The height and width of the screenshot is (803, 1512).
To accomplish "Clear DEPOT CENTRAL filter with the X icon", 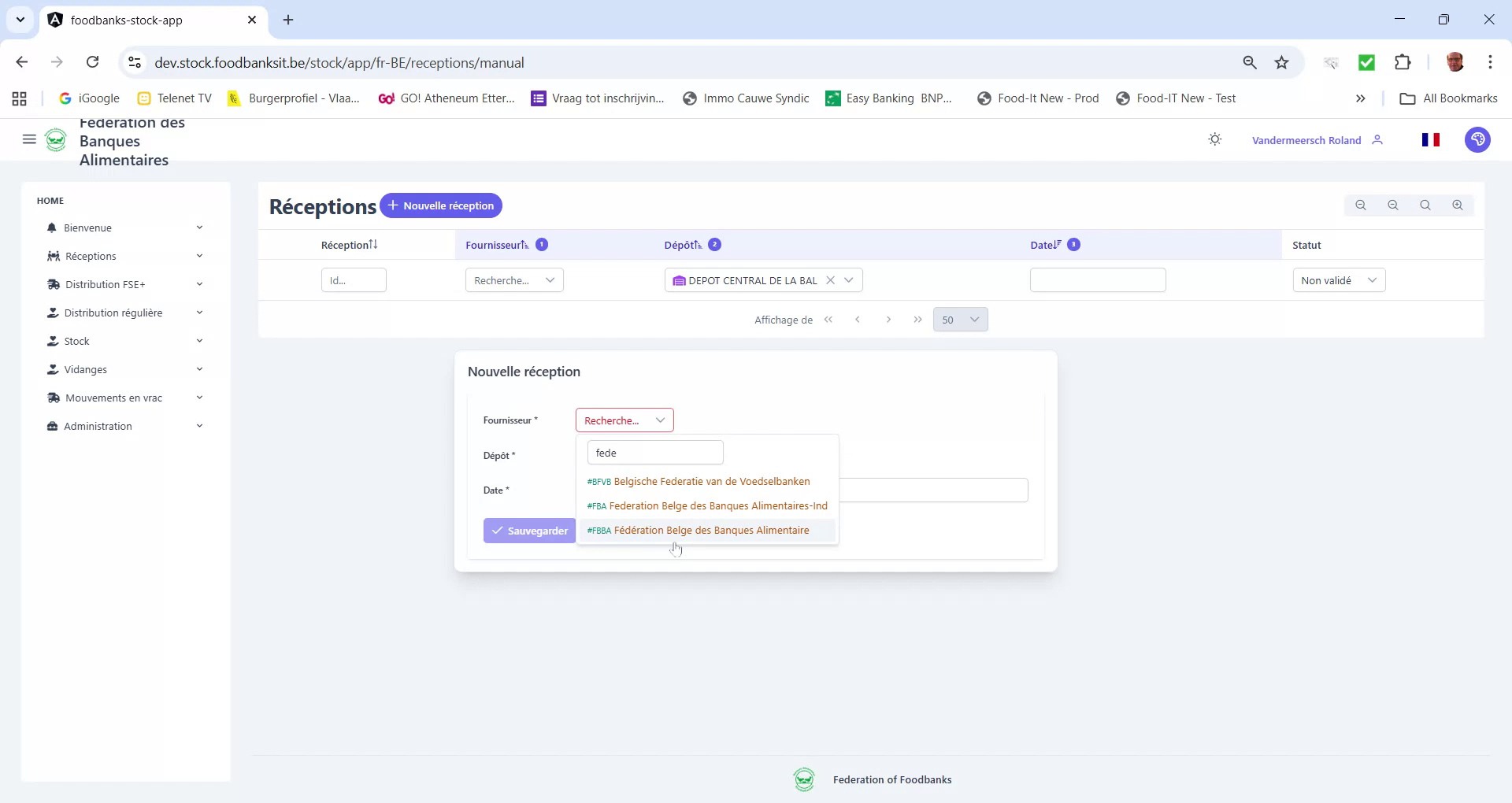I will [832, 279].
